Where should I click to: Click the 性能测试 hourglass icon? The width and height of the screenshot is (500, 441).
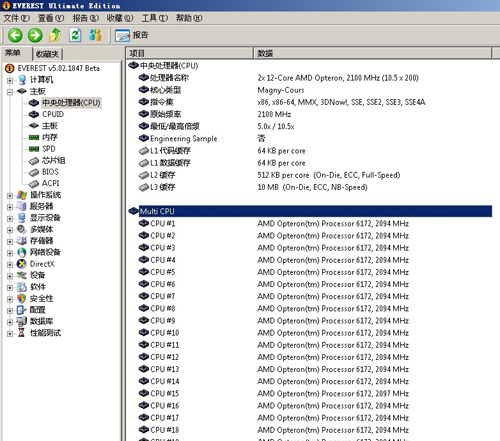click(22, 333)
